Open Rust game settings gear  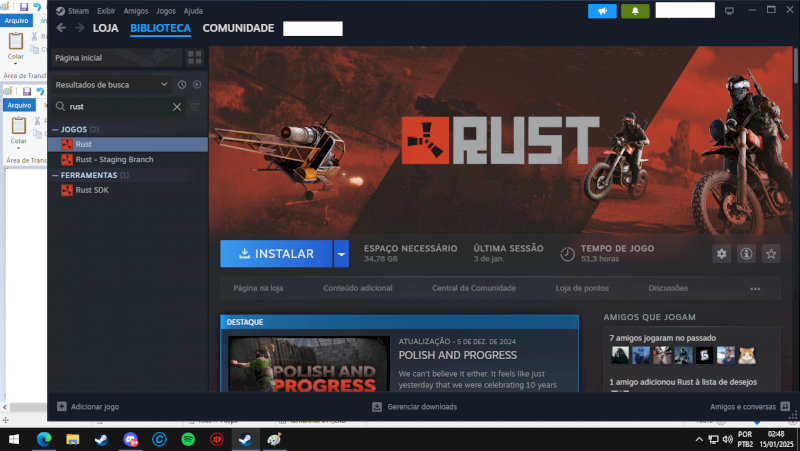pyautogui.click(x=721, y=254)
